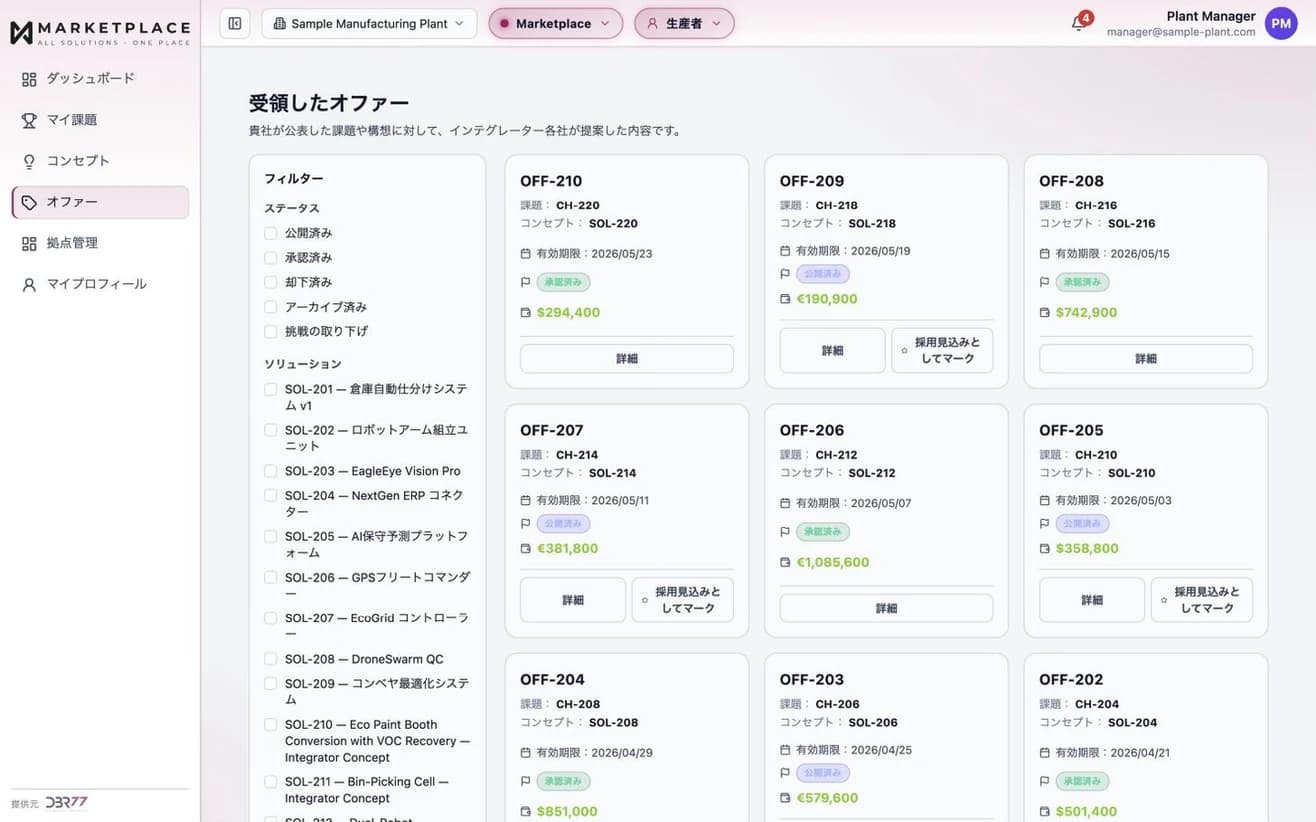Click the OFF-204 card title
This screenshot has width=1316, height=822.
[552, 680]
